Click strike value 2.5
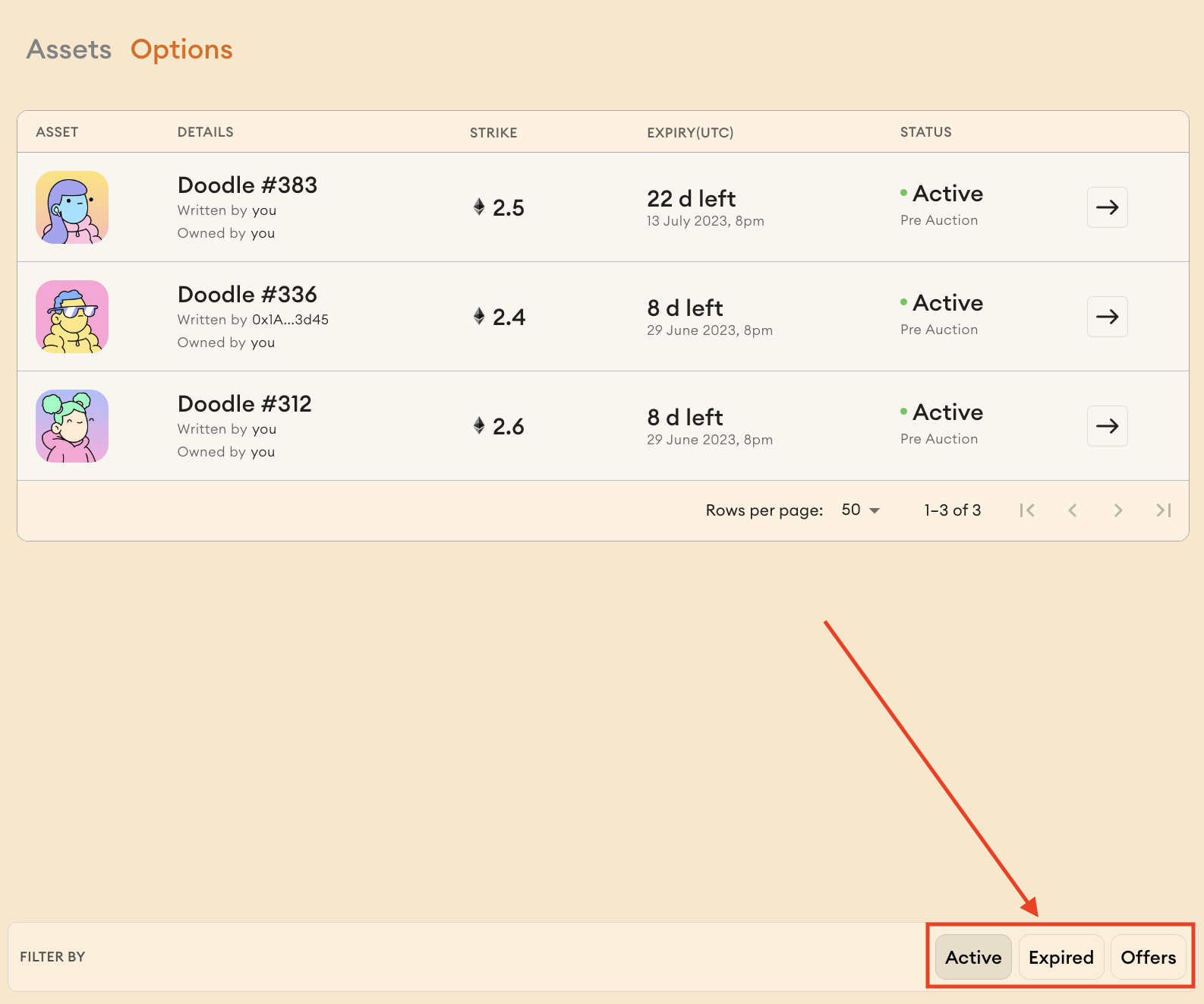The width and height of the screenshot is (1204, 1004). tap(509, 208)
